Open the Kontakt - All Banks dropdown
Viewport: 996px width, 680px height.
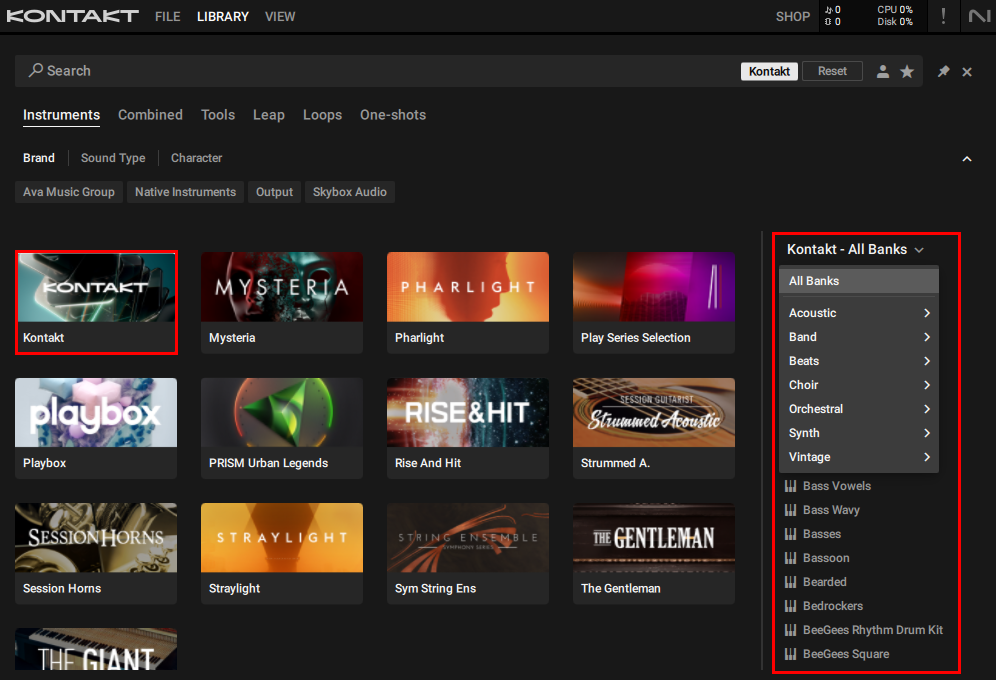(855, 250)
